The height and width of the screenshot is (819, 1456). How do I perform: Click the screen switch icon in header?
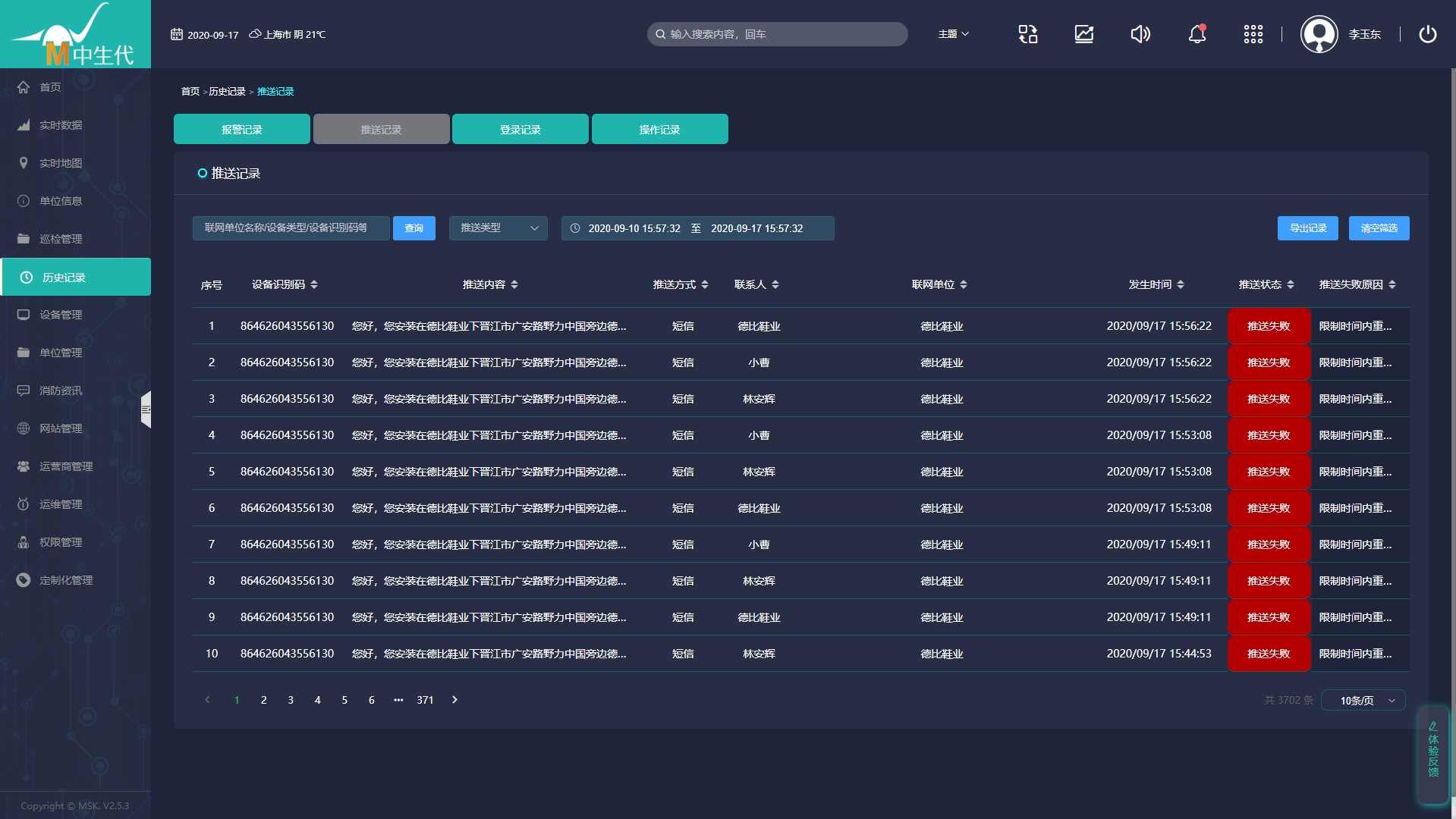point(1027,34)
